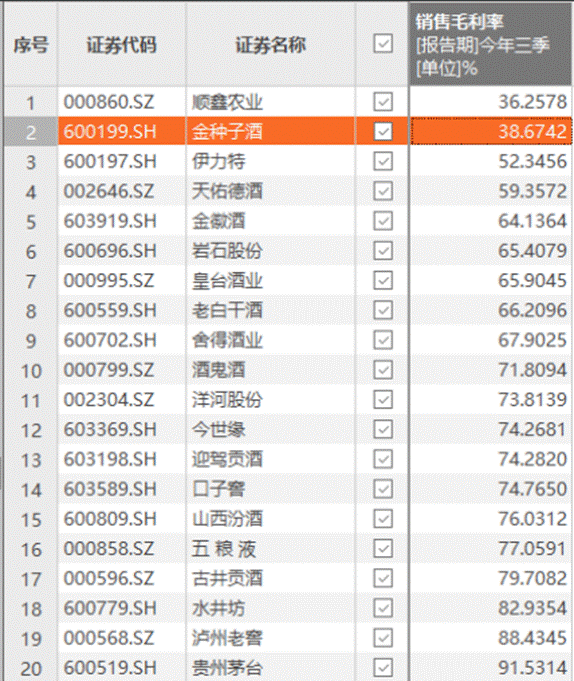Toggle the 皇台酒业 row checkbox
The height and width of the screenshot is (681, 574).
click(x=383, y=280)
